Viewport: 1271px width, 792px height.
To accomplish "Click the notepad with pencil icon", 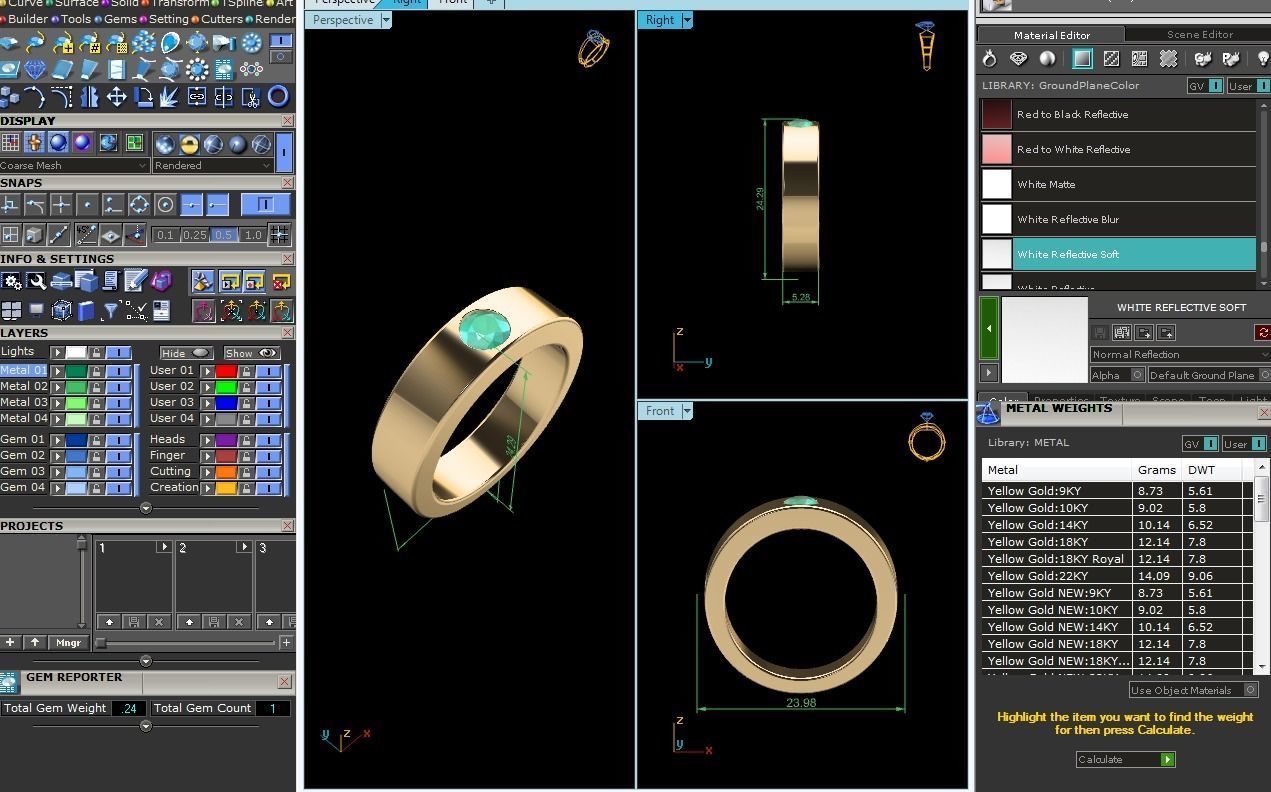I will (135, 280).
